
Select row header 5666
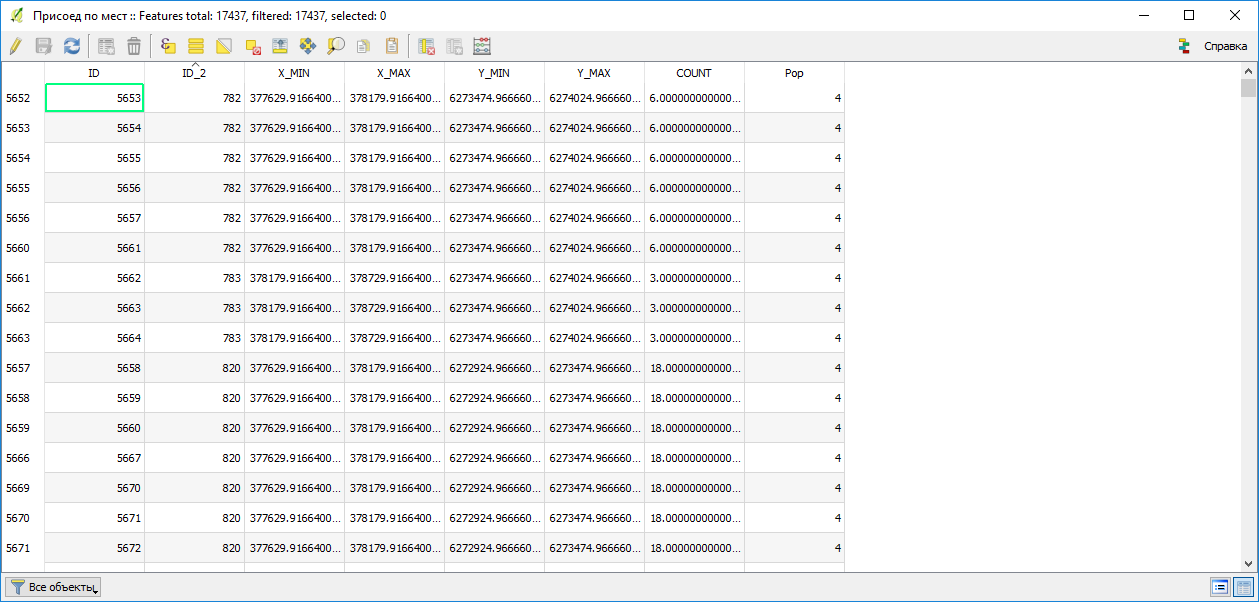[x=23, y=458]
